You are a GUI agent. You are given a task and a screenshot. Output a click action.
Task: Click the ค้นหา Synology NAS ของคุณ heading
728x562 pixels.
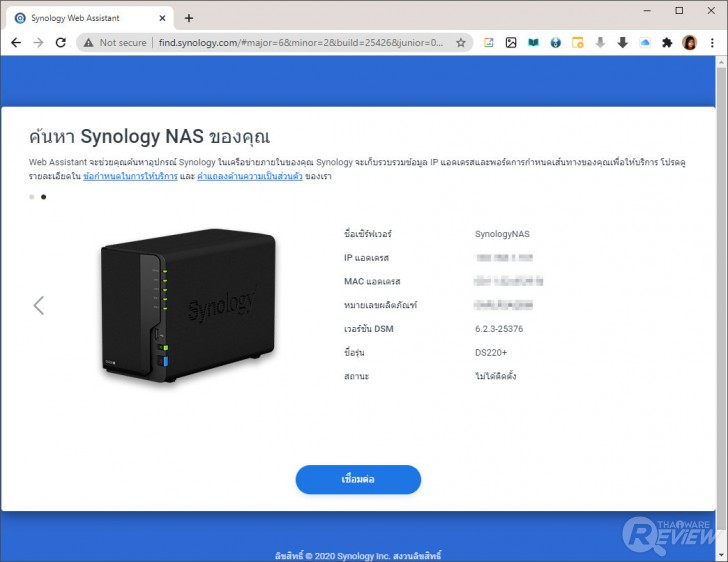pos(149,137)
